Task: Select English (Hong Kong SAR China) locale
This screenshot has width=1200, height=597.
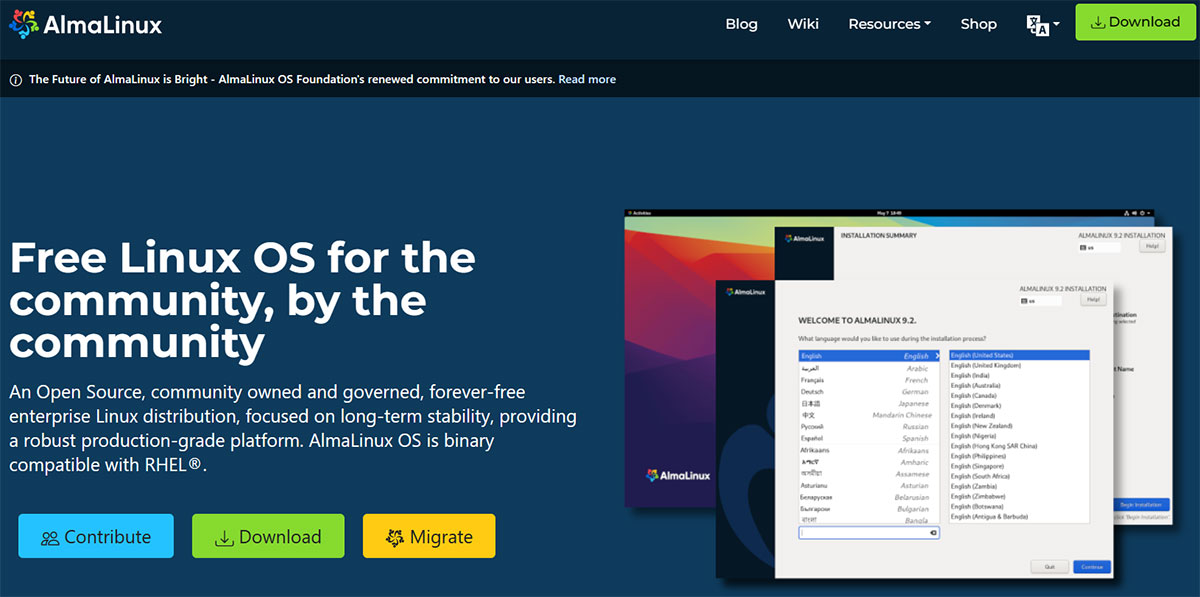Action: click(1019, 446)
